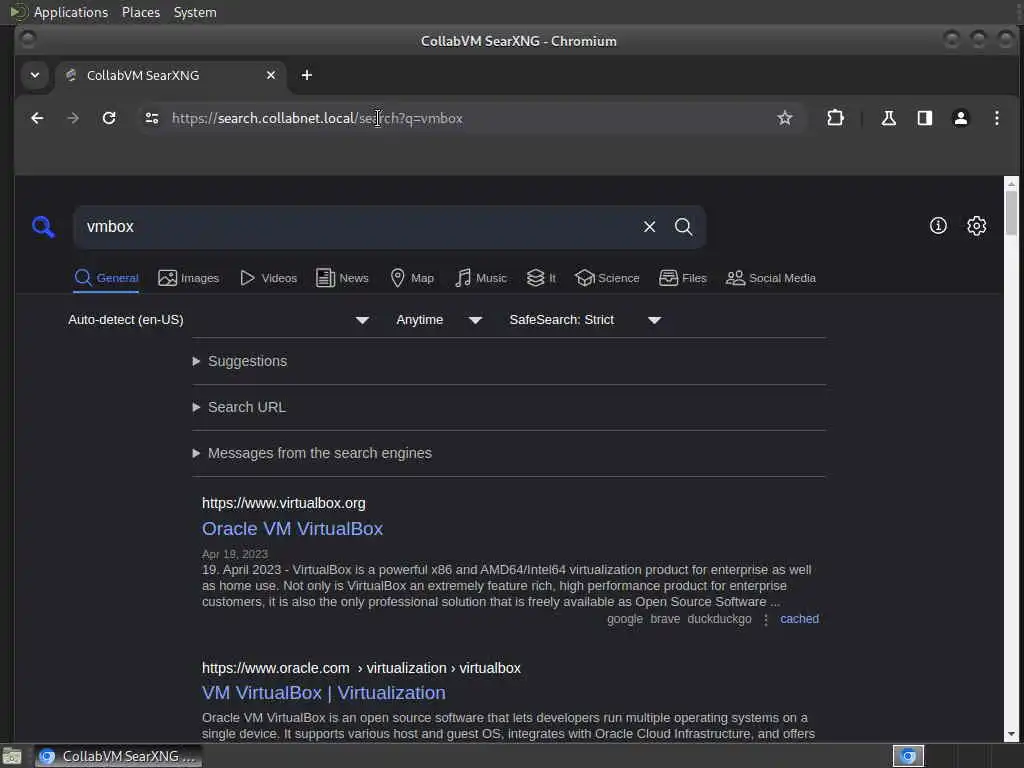Open the Auto-detect (en-US) language dropdown

coord(219,320)
